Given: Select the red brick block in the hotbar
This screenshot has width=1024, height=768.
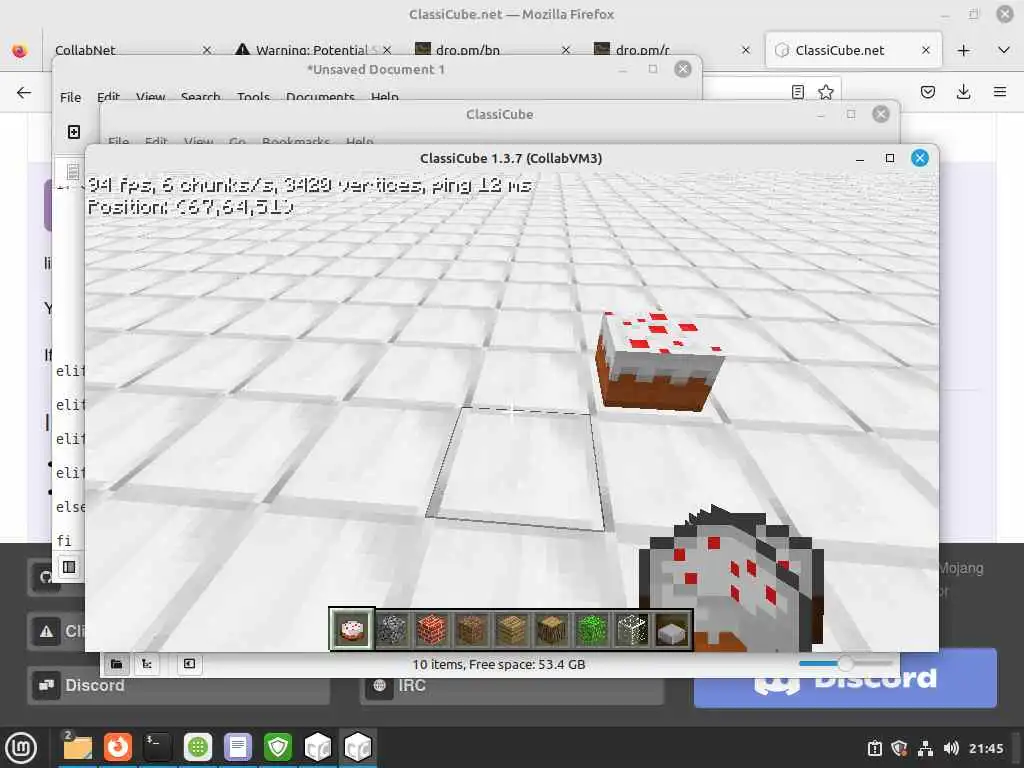Looking at the screenshot, I should tap(432, 630).
